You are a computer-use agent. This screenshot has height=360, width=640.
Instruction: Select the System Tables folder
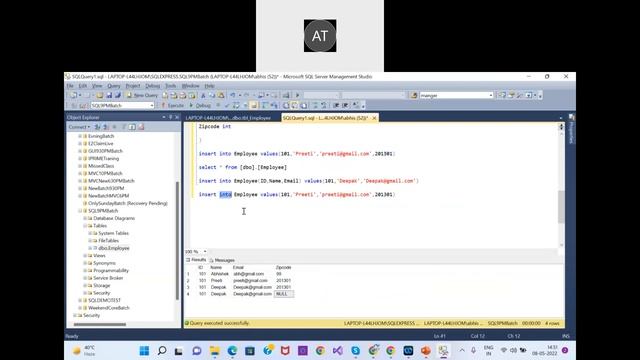pos(113,233)
